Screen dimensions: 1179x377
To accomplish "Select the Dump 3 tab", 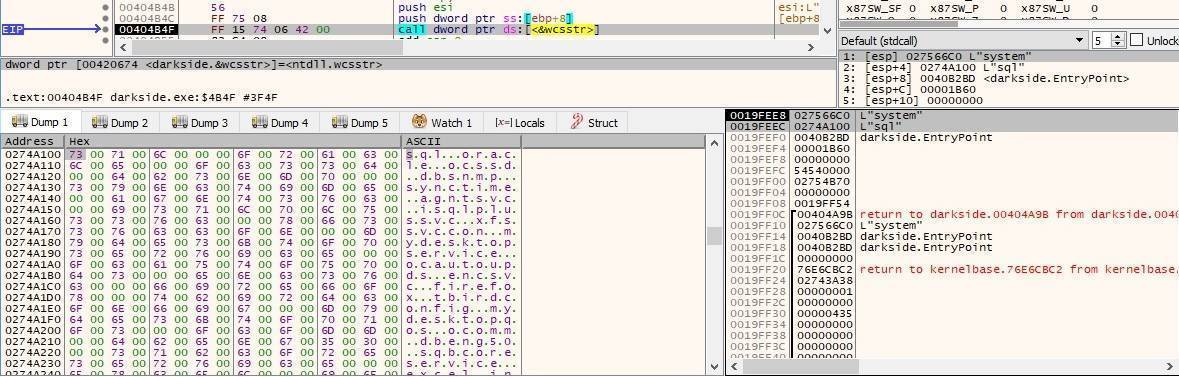I will click(x=200, y=123).
